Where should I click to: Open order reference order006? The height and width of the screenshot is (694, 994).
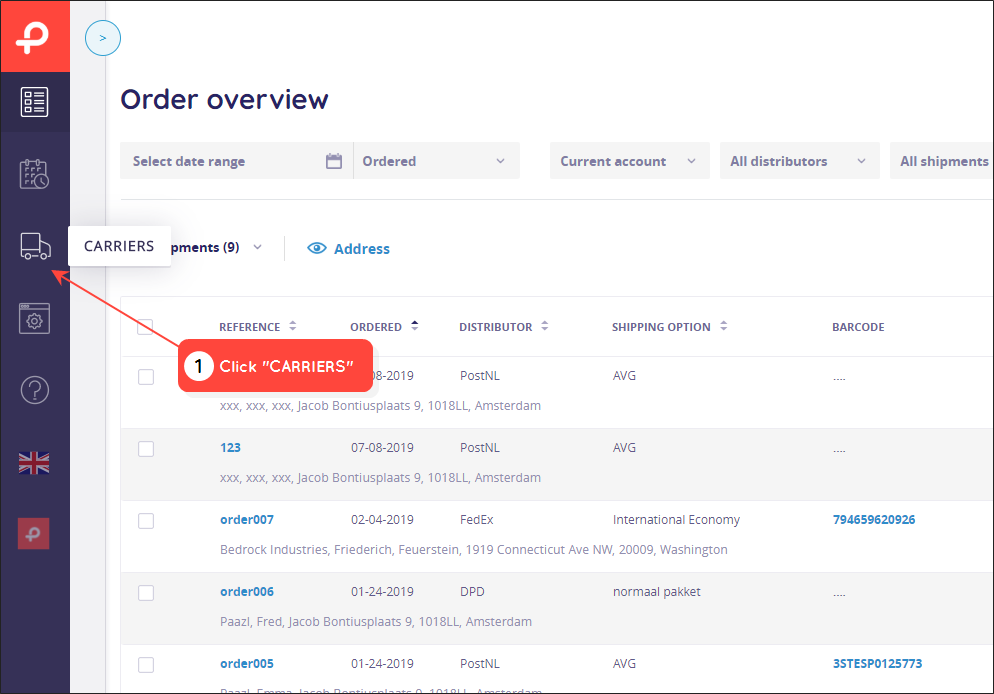247,591
